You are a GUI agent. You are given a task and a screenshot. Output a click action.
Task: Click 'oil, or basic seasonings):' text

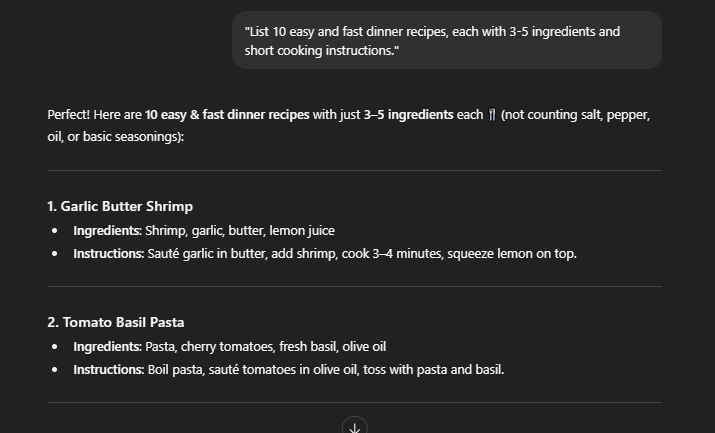click(116, 137)
